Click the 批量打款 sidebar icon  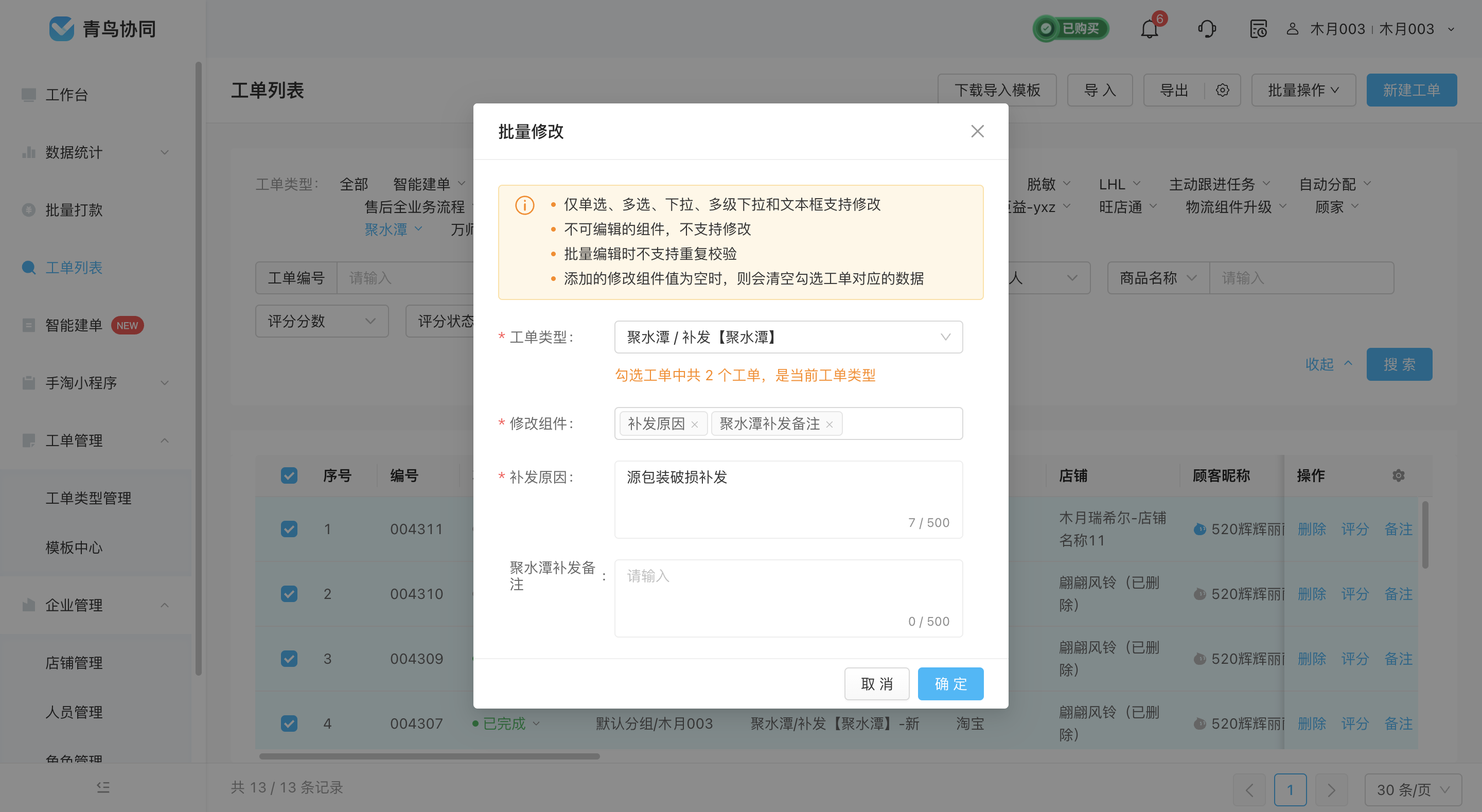coord(29,209)
